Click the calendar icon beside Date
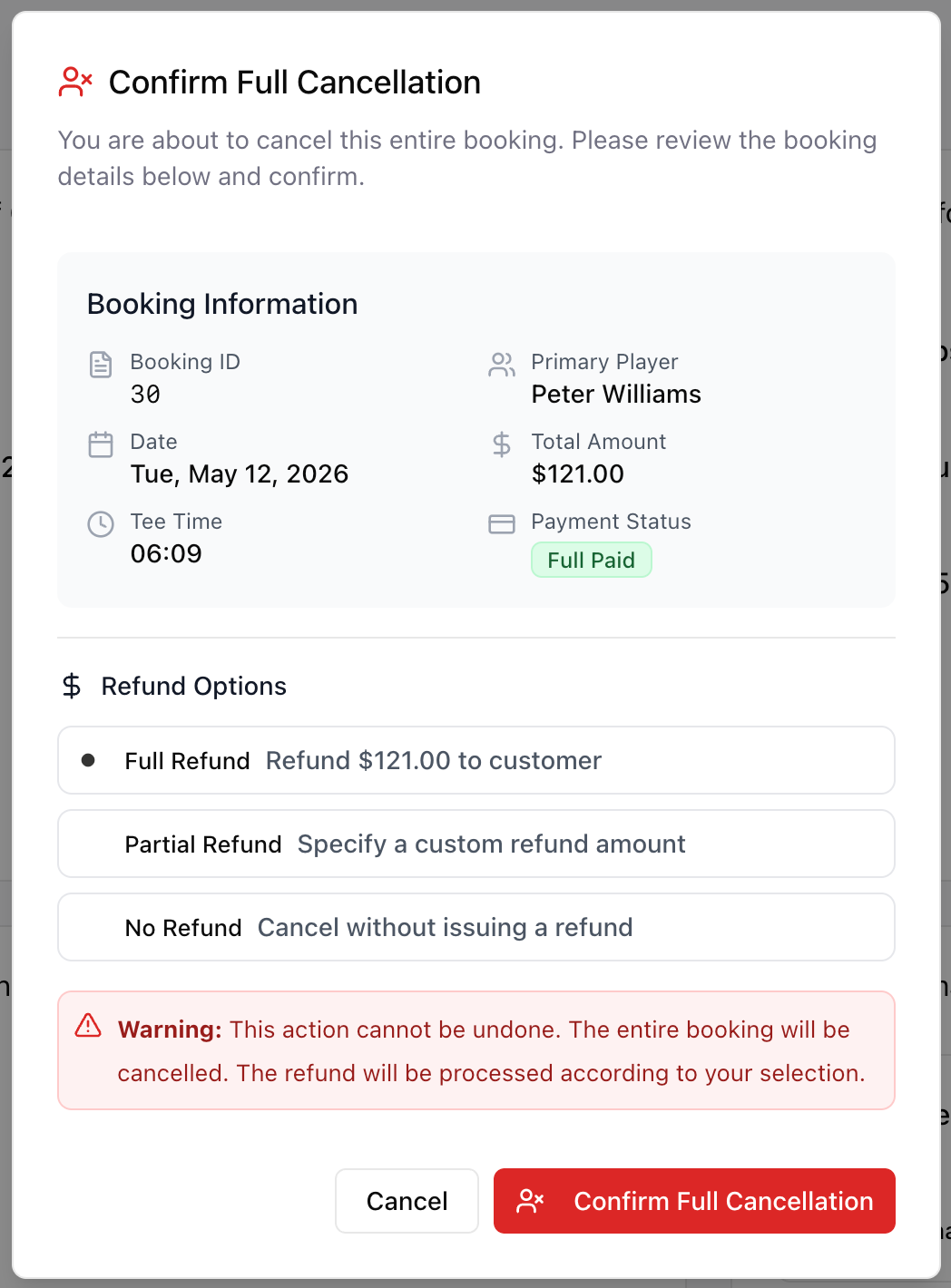 [101, 444]
